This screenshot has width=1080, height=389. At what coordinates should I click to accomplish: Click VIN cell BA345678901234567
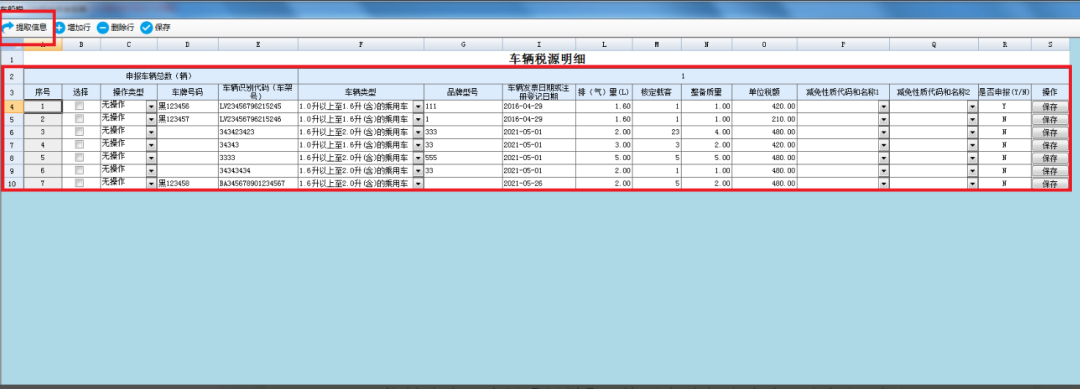(x=258, y=184)
